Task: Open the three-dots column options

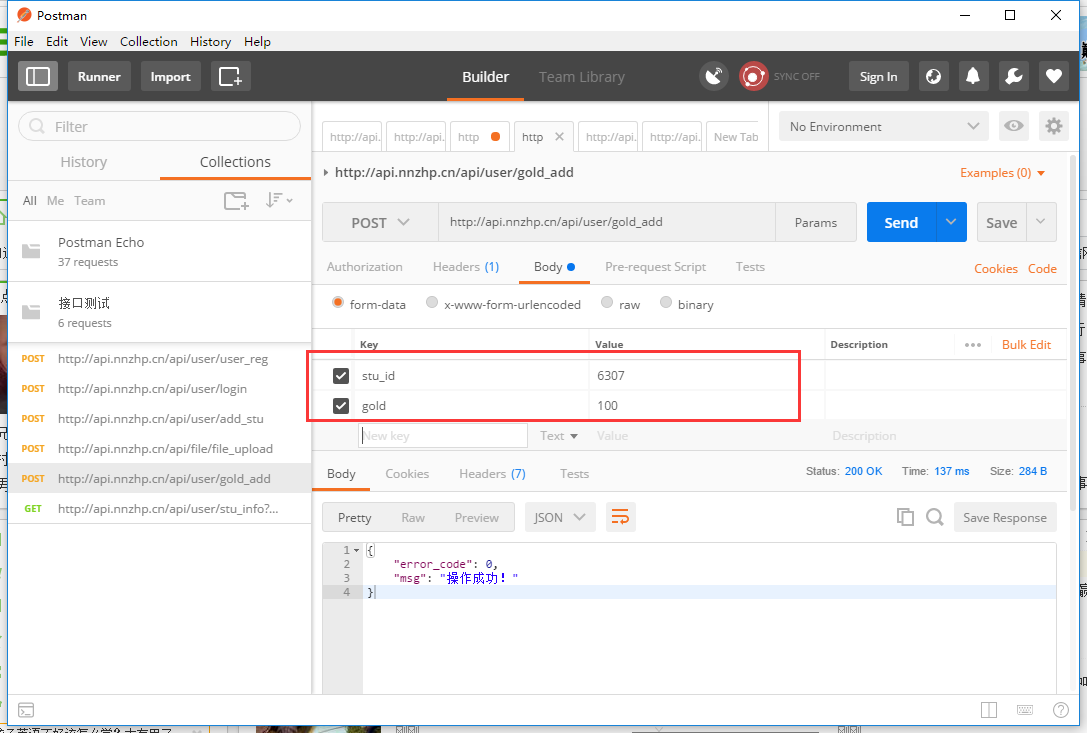Action: click(973, 345)
